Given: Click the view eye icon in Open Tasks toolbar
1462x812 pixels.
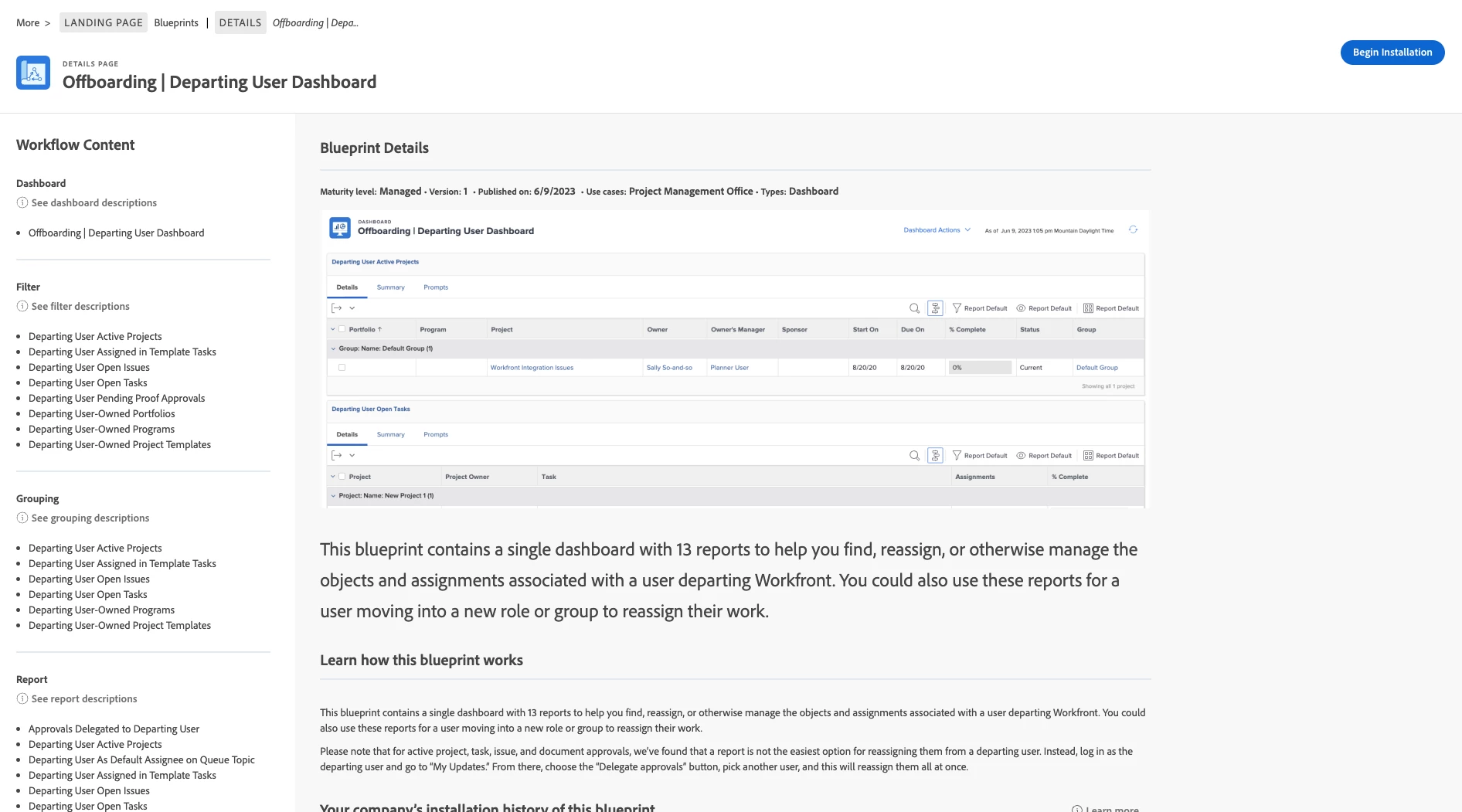Looking at the screenshot, I should click(1021, 456).
